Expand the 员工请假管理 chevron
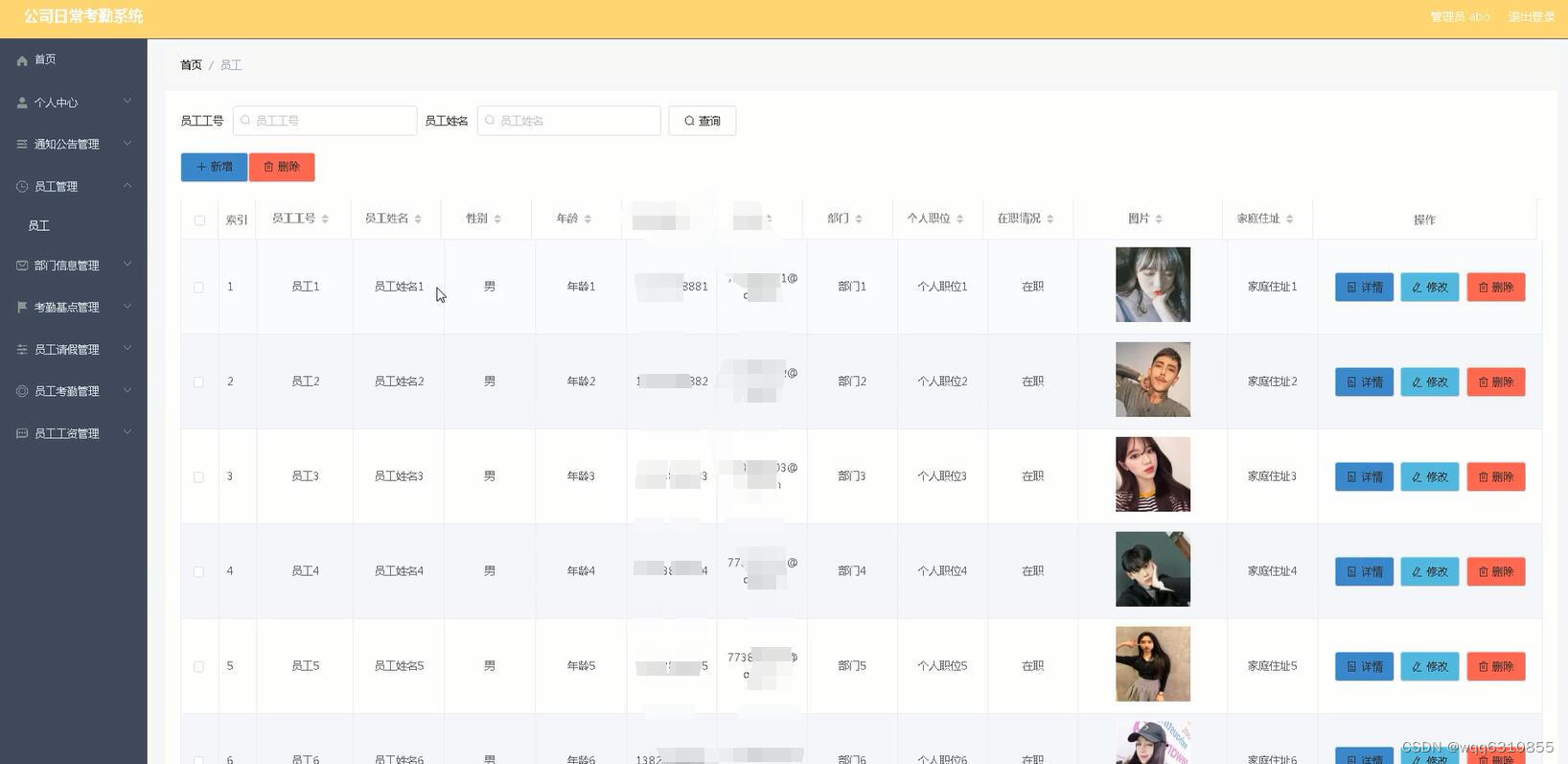1568x764 pixels. point(127,349)
